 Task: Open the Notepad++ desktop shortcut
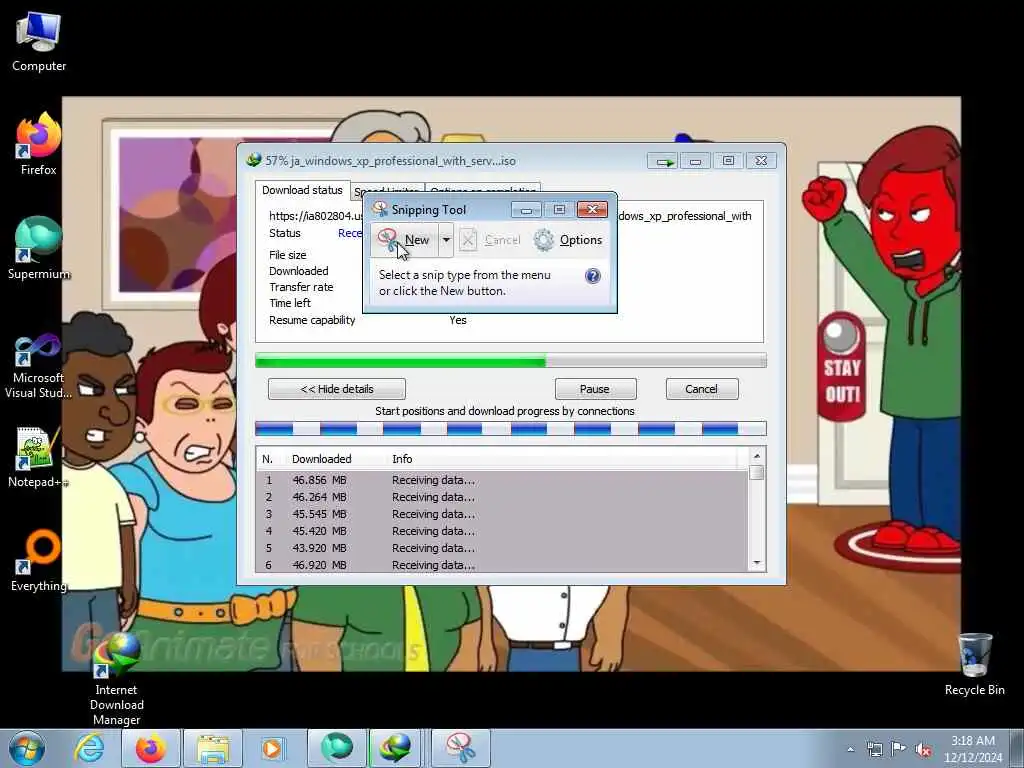tap(39, 457)
